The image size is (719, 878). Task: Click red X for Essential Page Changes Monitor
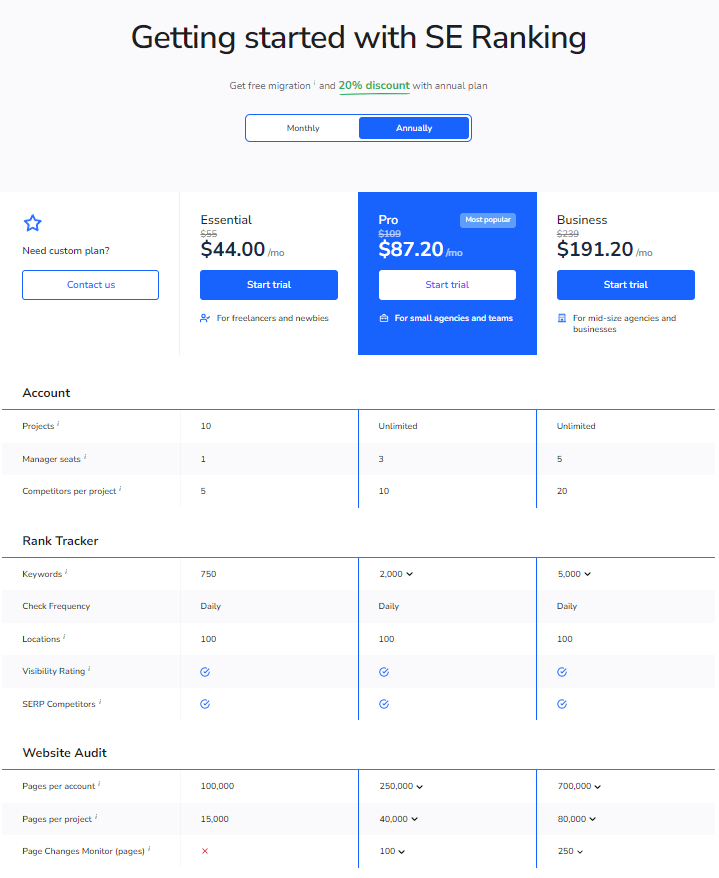coord(205,851)
